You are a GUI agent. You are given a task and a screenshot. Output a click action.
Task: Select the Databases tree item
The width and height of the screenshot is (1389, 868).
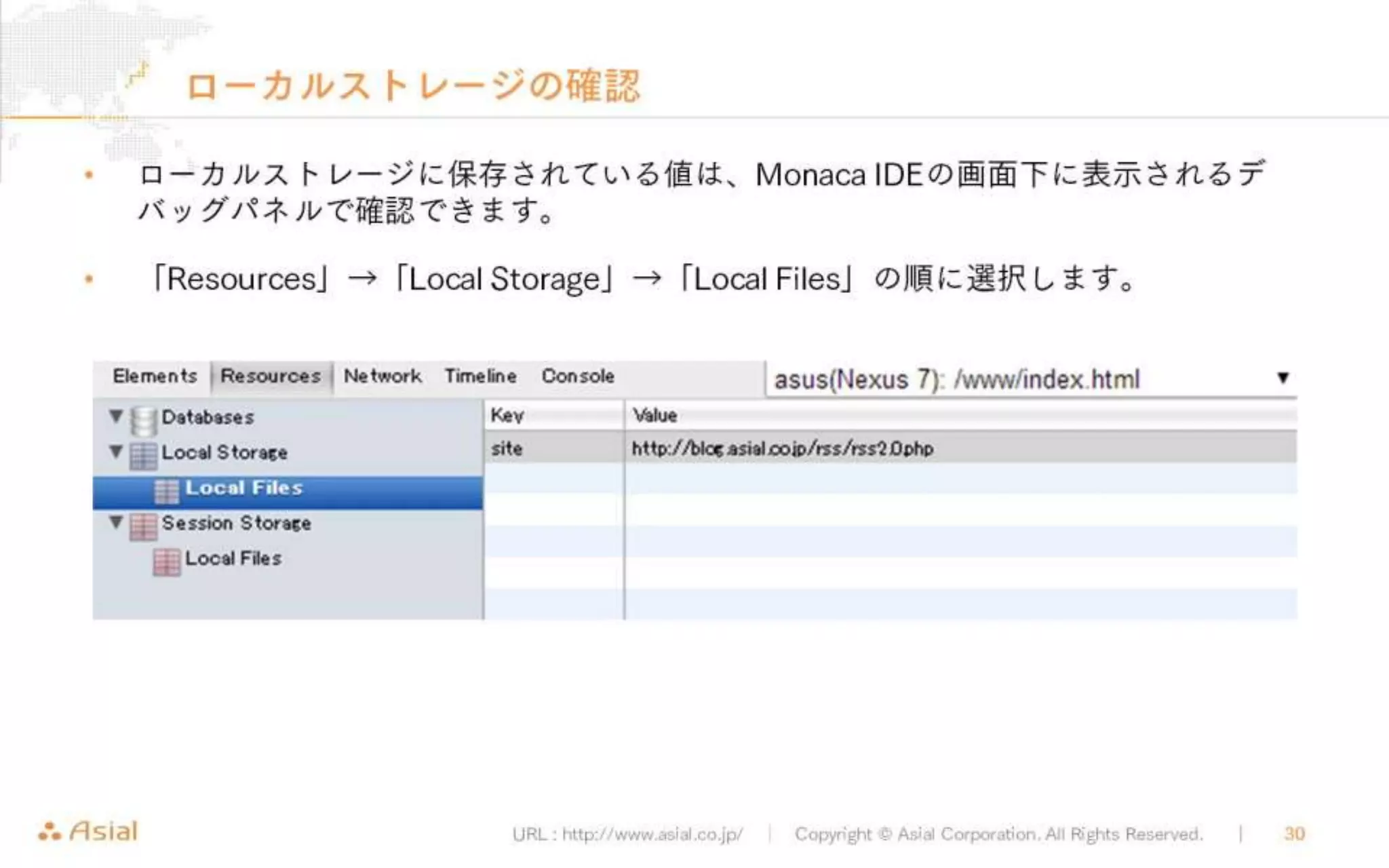[x=208, y=417]
